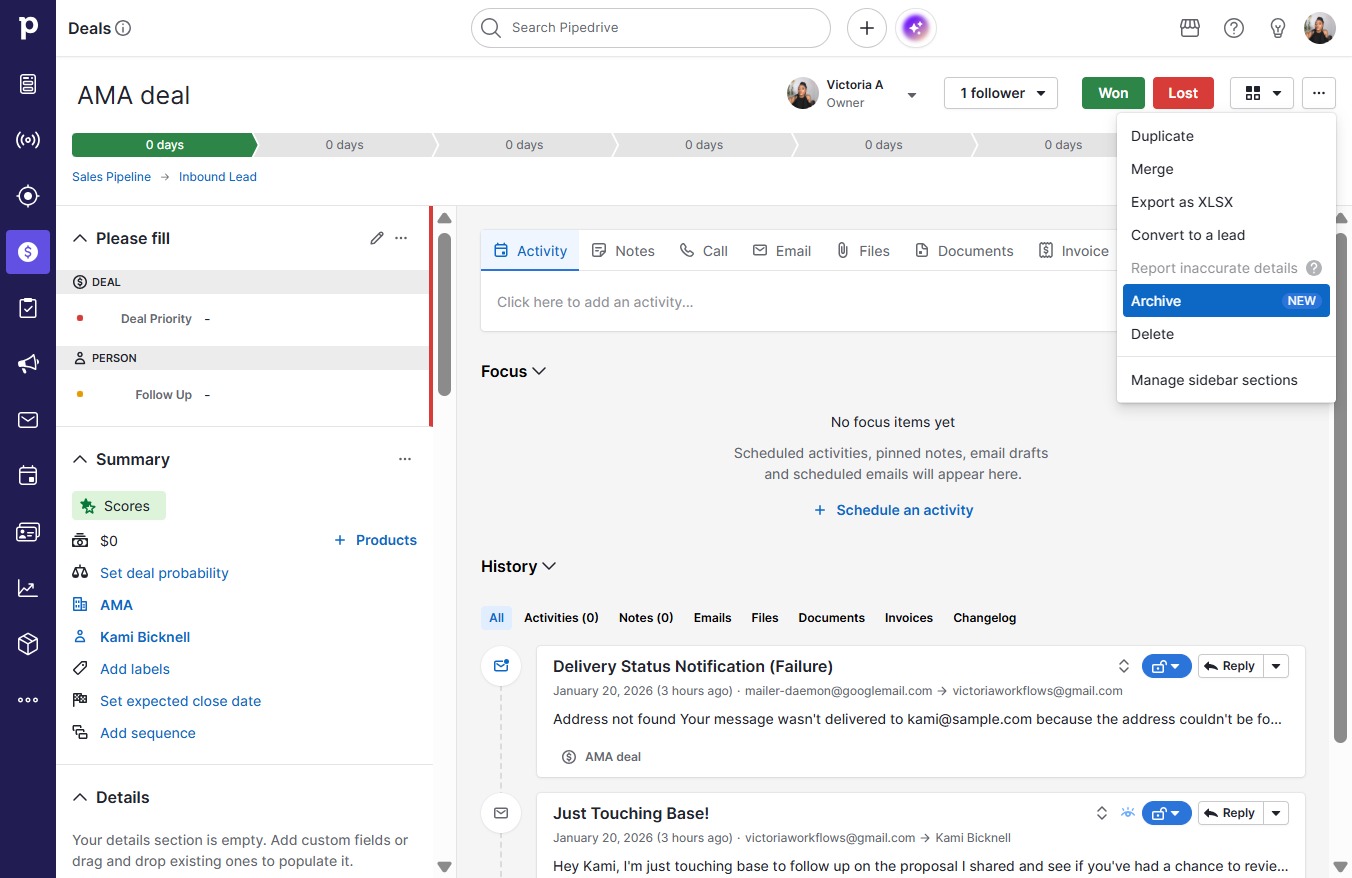This screenshot has height=878, width=1352.
Task: Open the layout view switcher dropdown
Action: (1262, 93)
